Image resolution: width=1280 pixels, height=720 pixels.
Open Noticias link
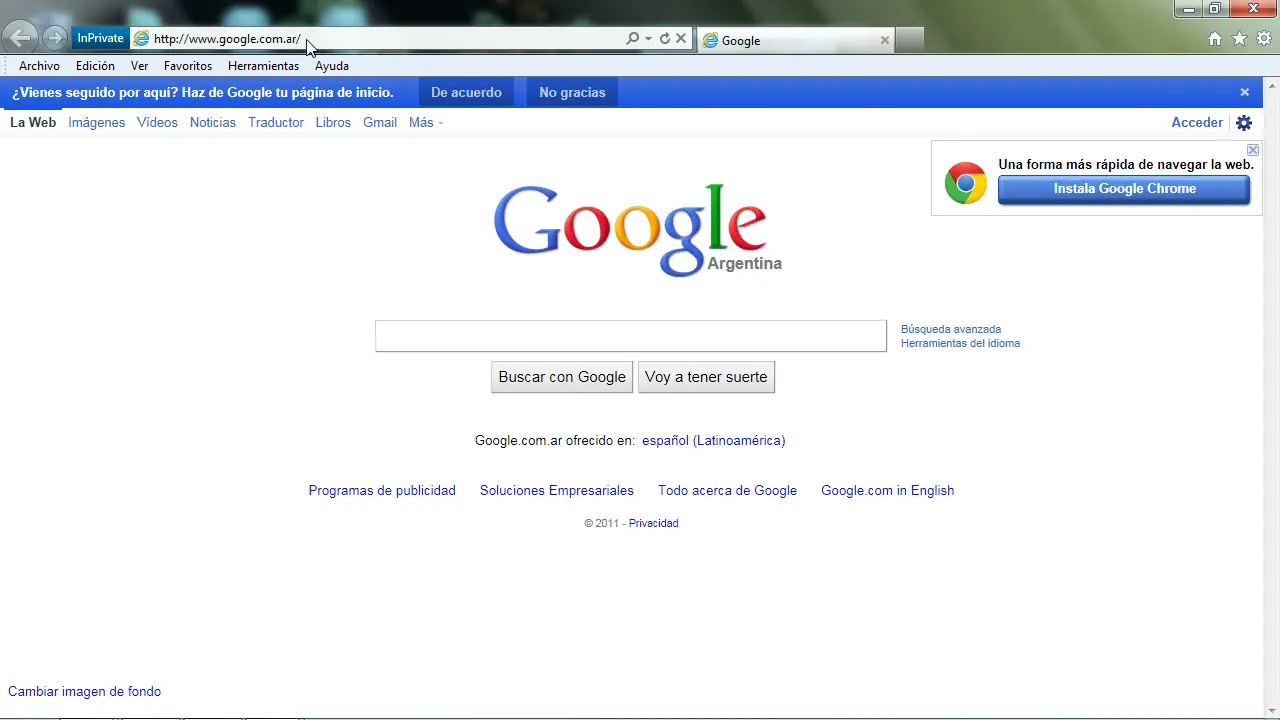pos(213,122)
